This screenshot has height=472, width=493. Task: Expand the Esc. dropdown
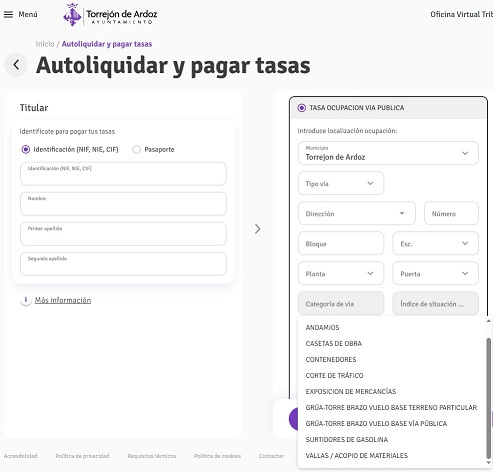(x=436, y=243)
